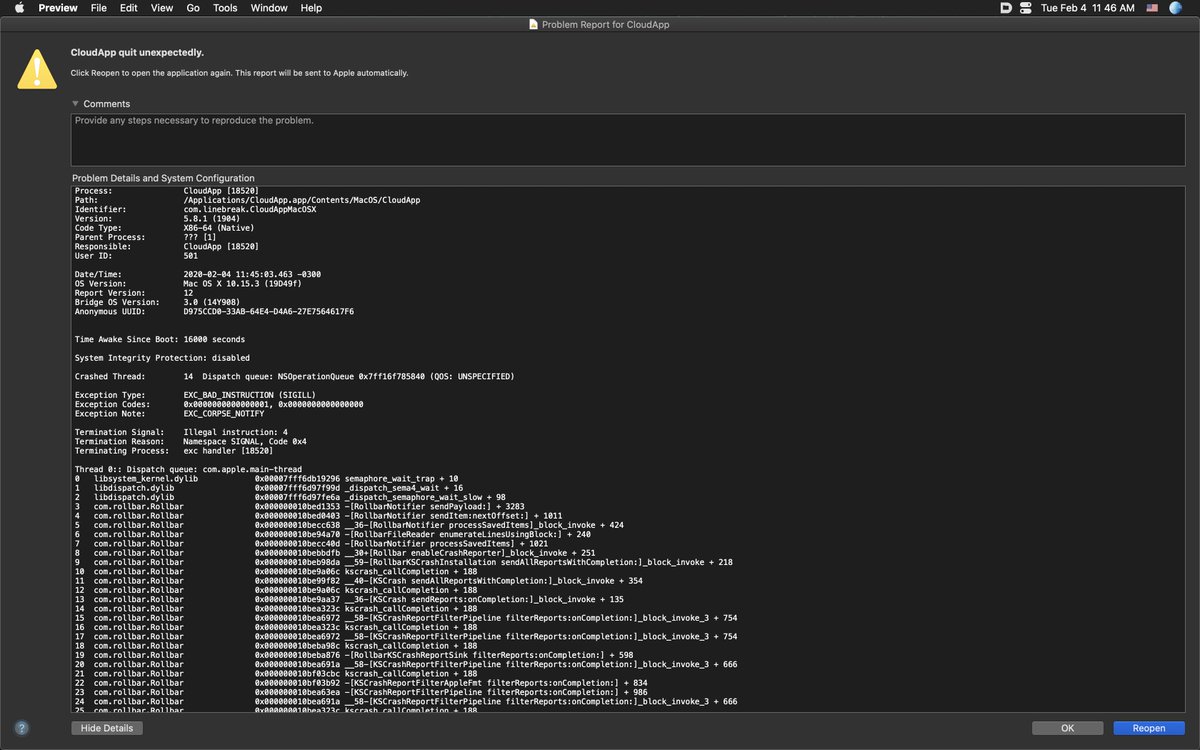Click the Thread 0 main-thread header line
This screenshot has width=1200, height=750.
187,469
